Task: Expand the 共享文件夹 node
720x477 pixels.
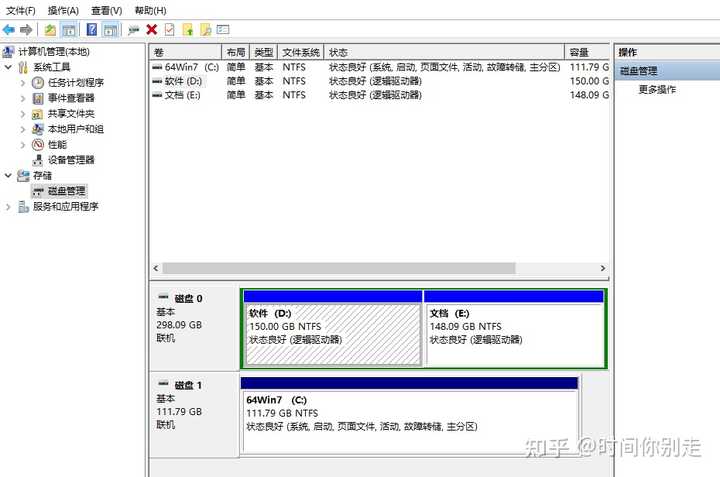Action: click(22, 114)
